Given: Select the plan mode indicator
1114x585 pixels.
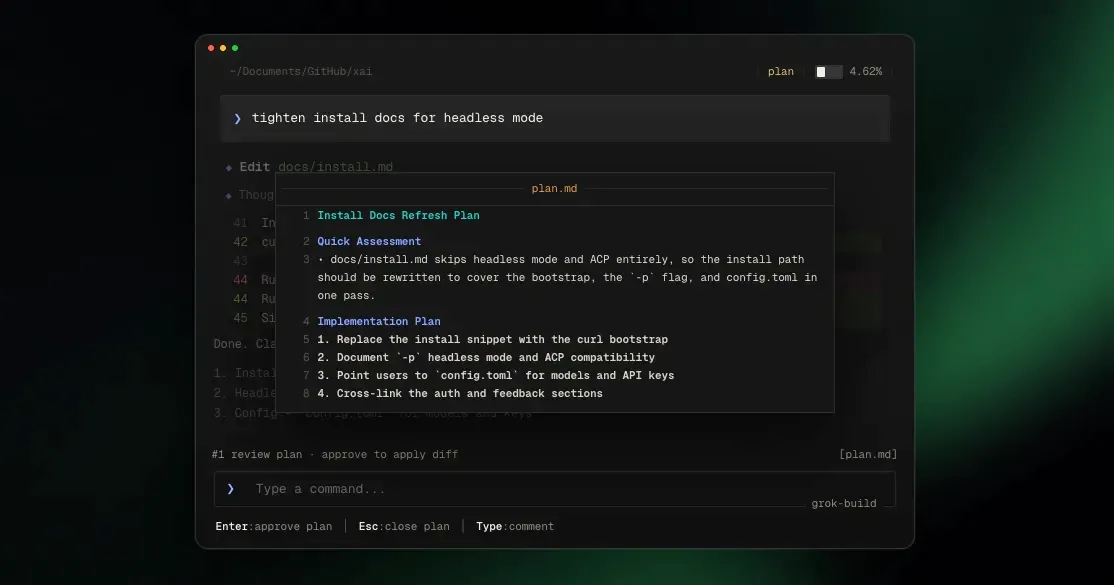Looking at the screenshot, I should pyautogui.click(x=780, y=72).
